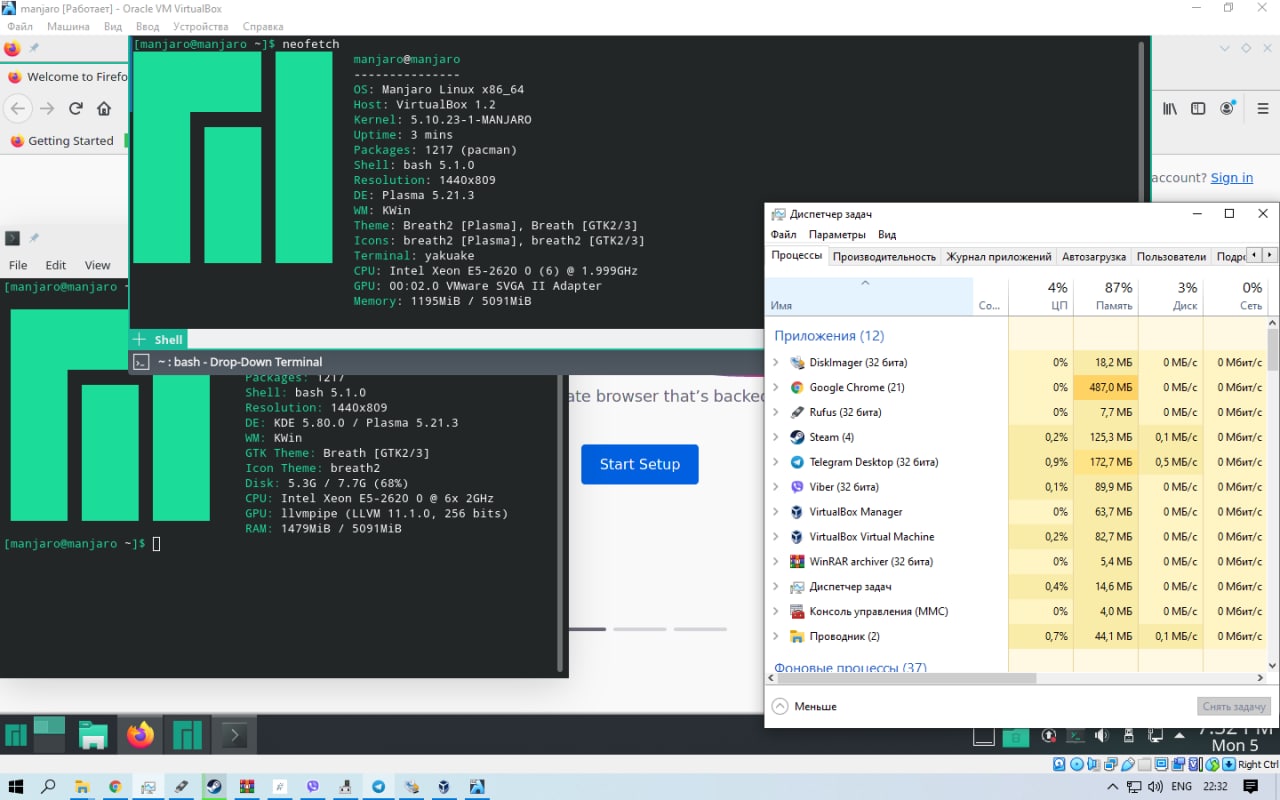Open terminal task in KDE panel
Screen dimensions: 1280x800
(233, 736)
